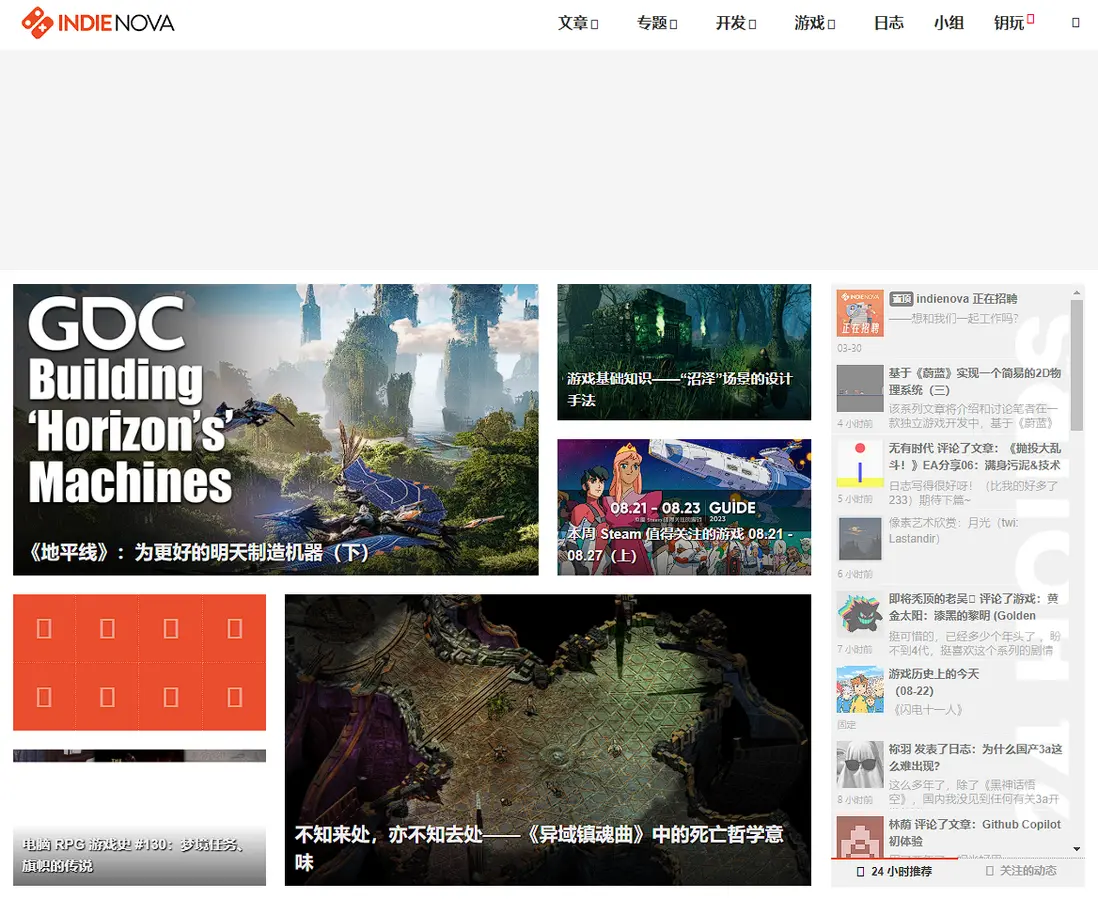Click the Gengar avatar of 即将秃顶的老吴
This screenshot has height=899, width=1098.
pos(860,614)
